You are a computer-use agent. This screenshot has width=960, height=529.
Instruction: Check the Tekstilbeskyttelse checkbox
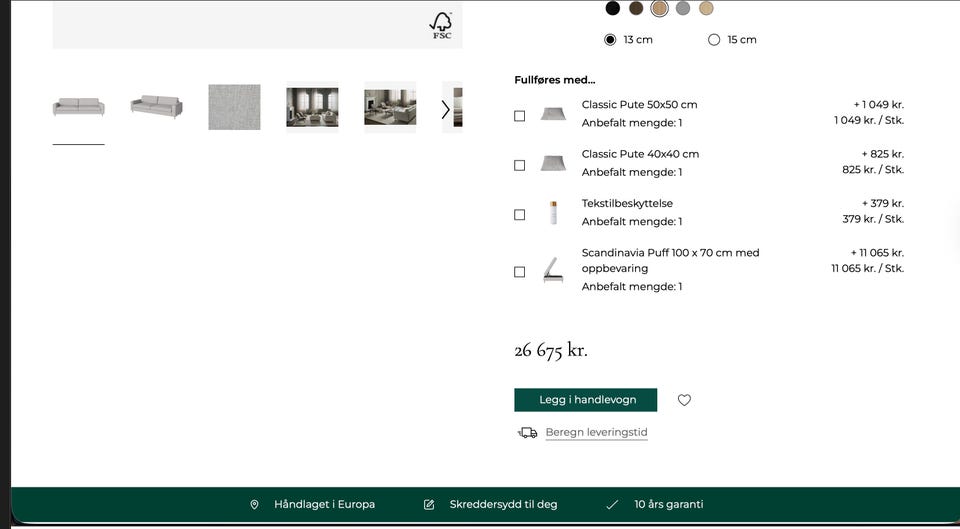pyautogui.click(x=519, y=214)
